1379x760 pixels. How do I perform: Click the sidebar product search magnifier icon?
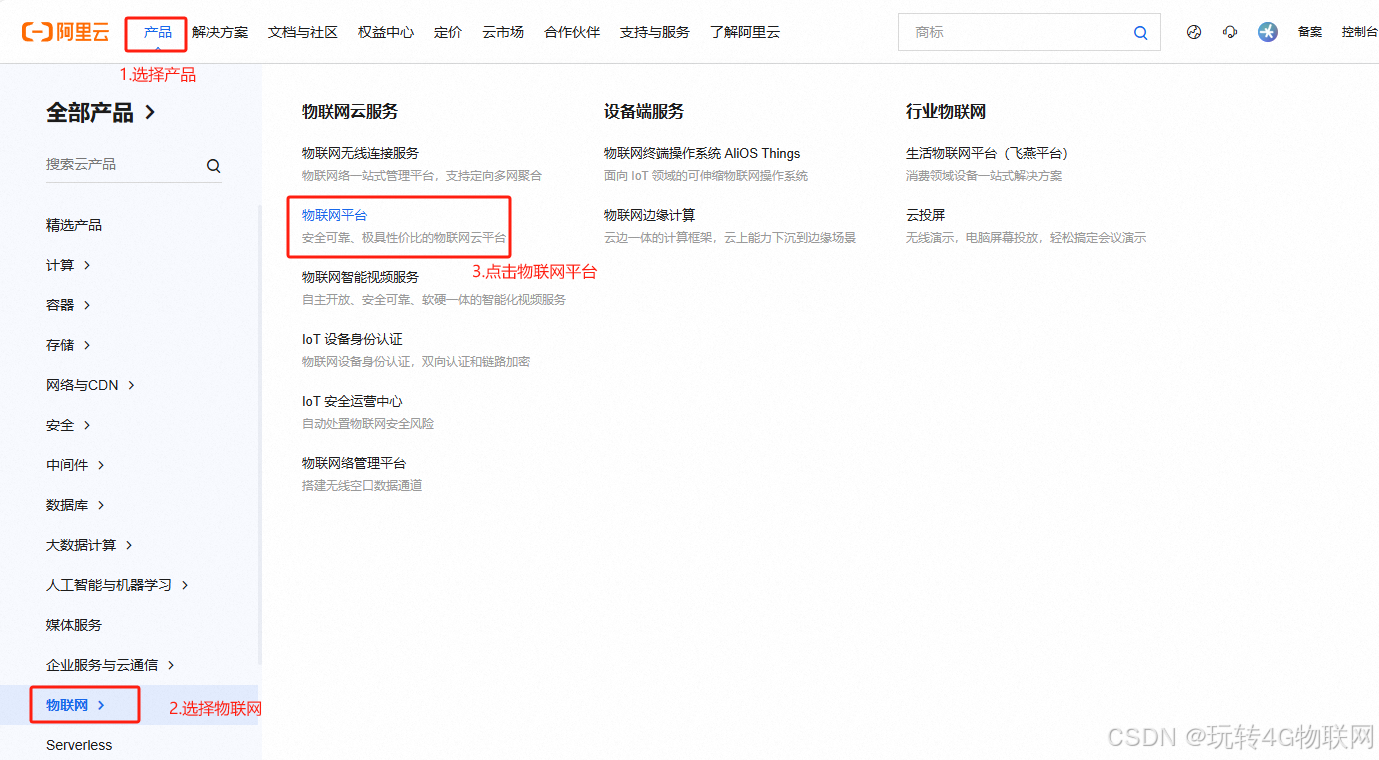click(x=213, y=166)
